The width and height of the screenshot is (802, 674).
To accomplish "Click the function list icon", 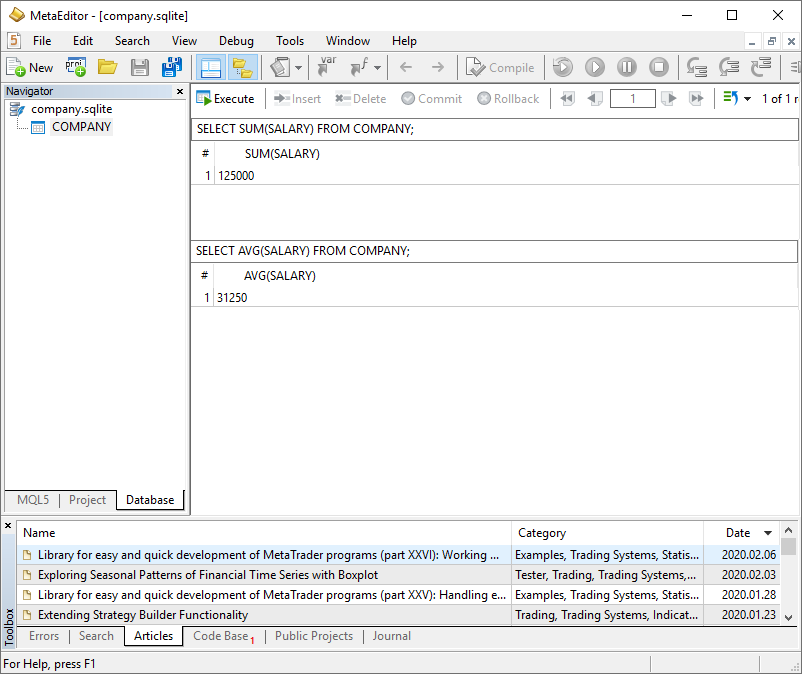I will (359, 68).
